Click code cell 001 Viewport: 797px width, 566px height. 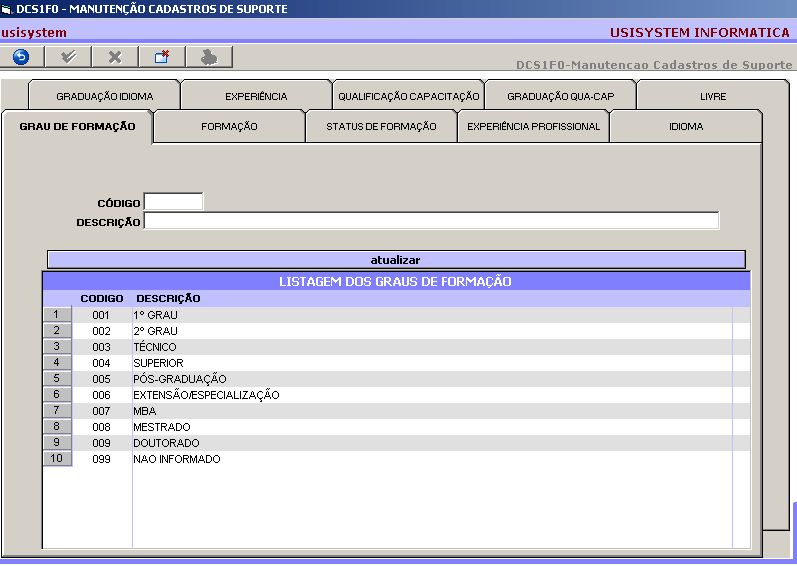point(101,316)
